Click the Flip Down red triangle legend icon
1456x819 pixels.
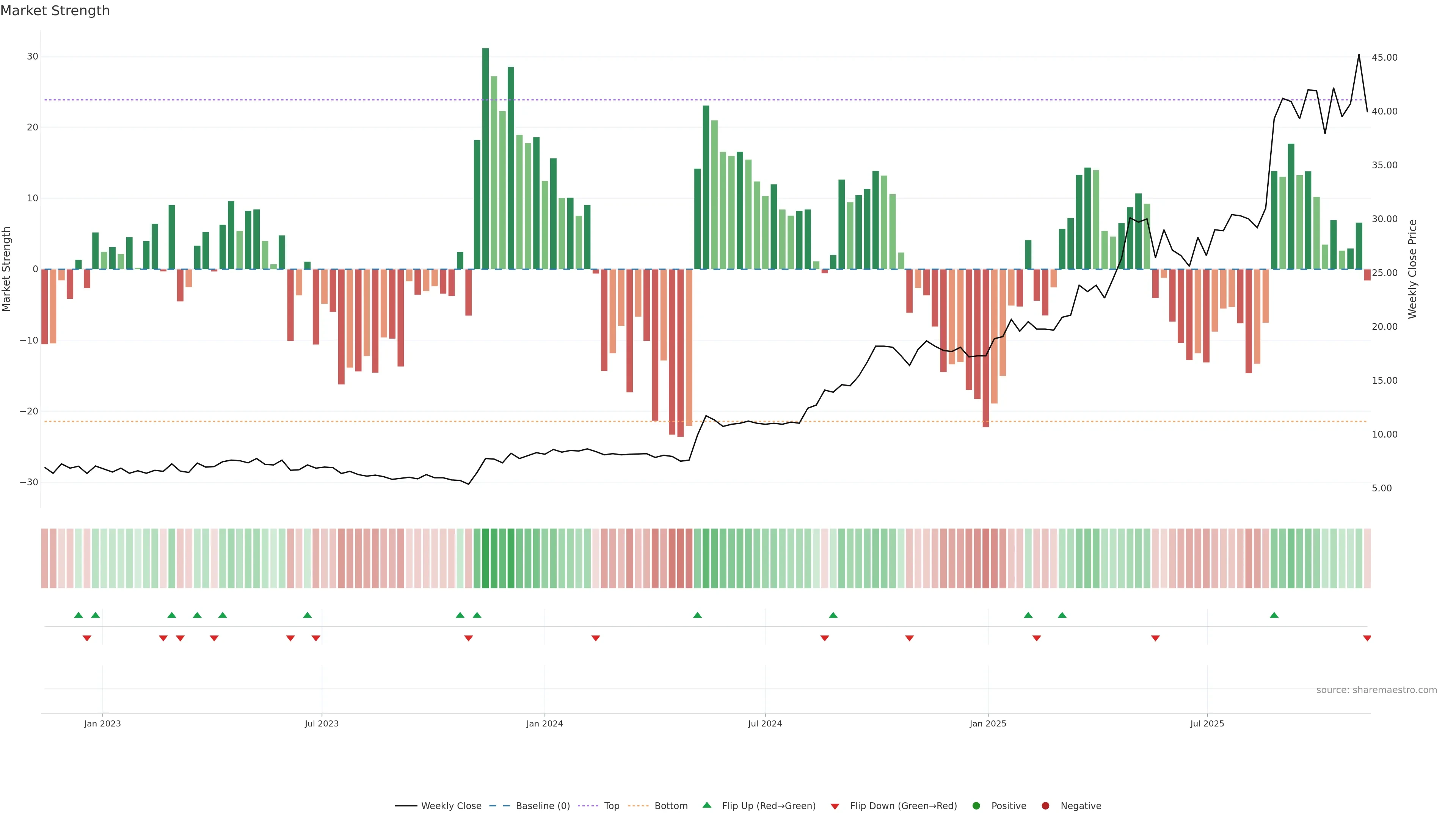pos(835,806)
